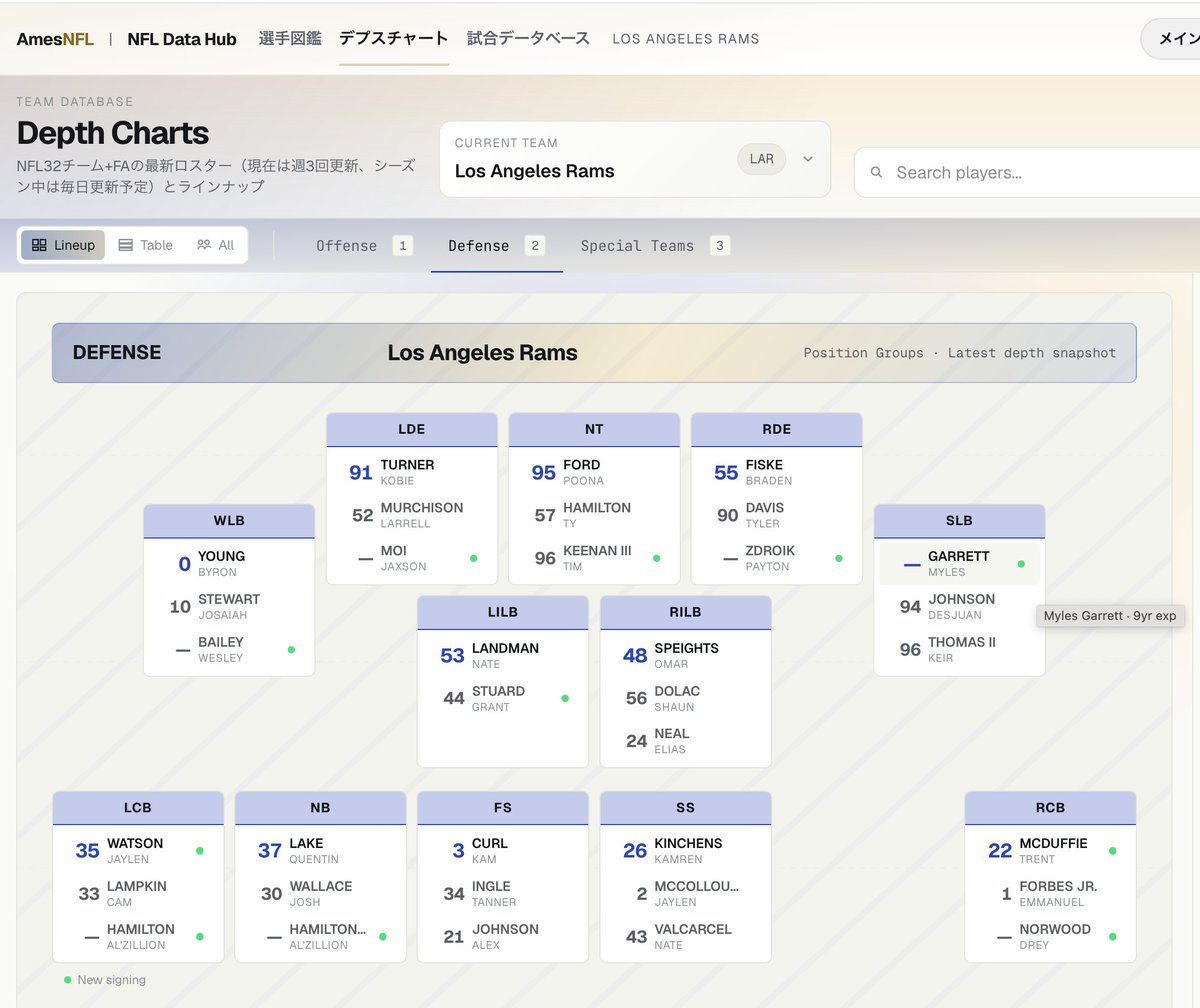Click the All players people icon
1200x1008 pixels.
pyautogui.click(x=204, y=245)
